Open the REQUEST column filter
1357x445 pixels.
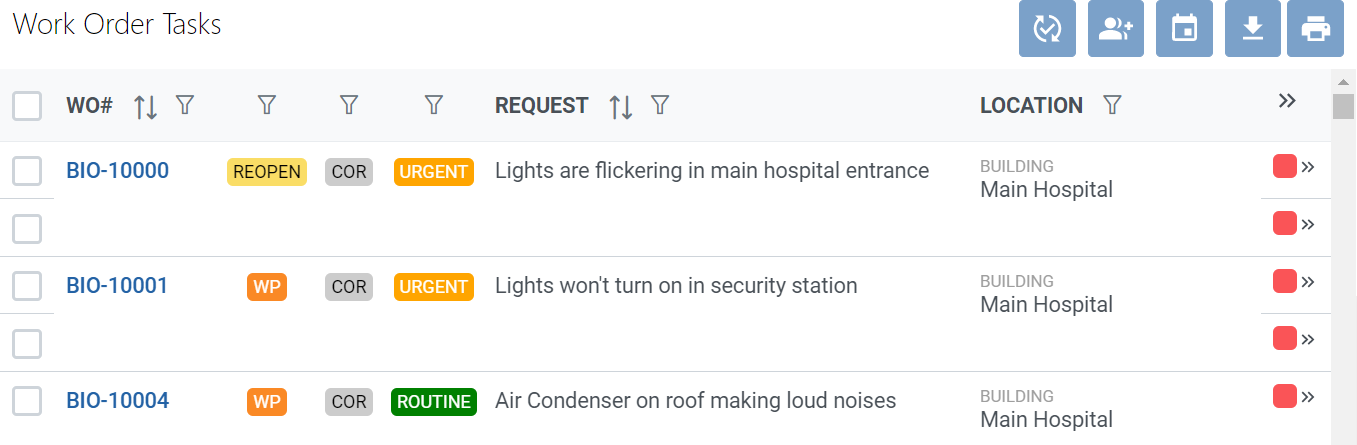[660, 105]
